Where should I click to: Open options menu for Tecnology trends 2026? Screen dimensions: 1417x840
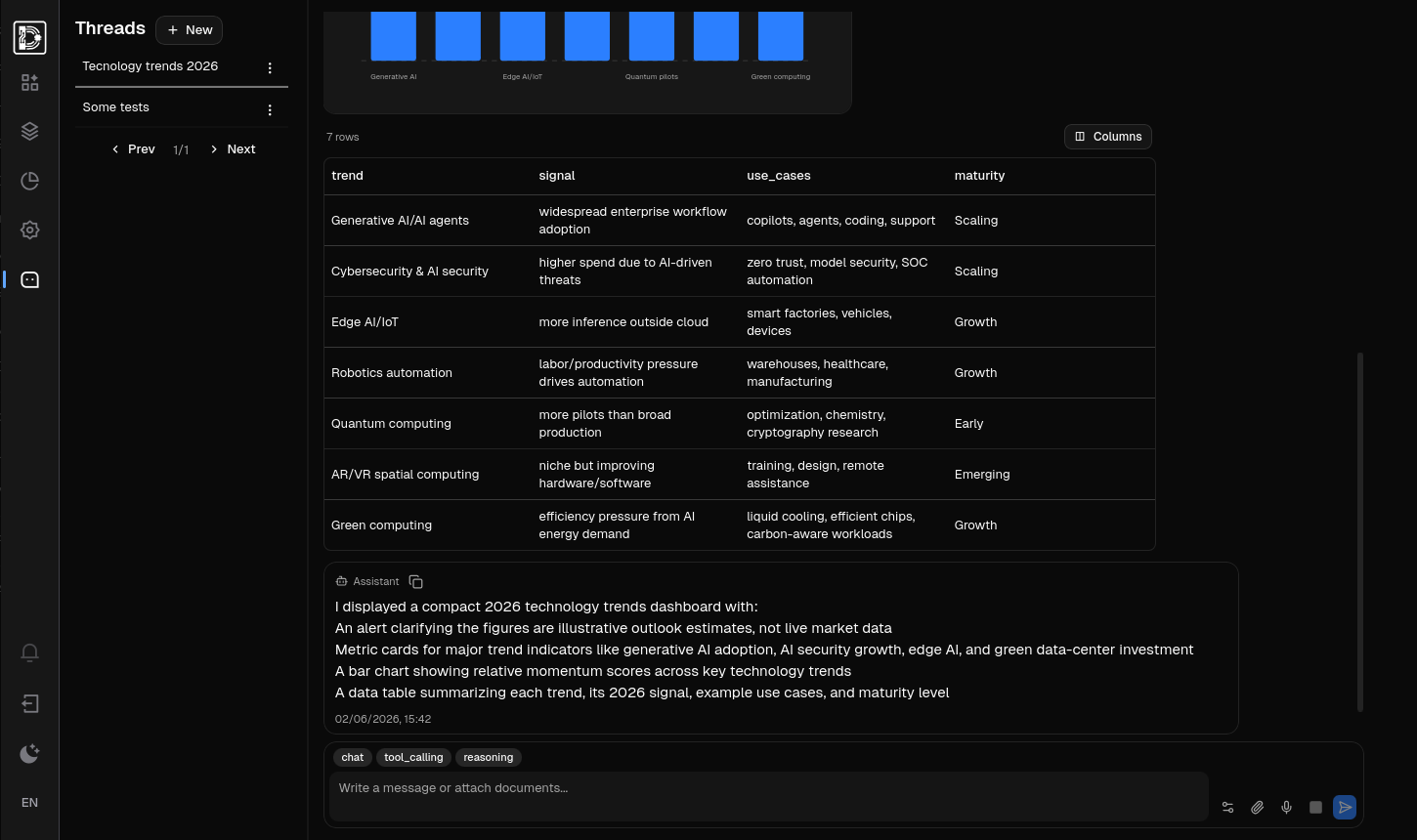(270, 67)
